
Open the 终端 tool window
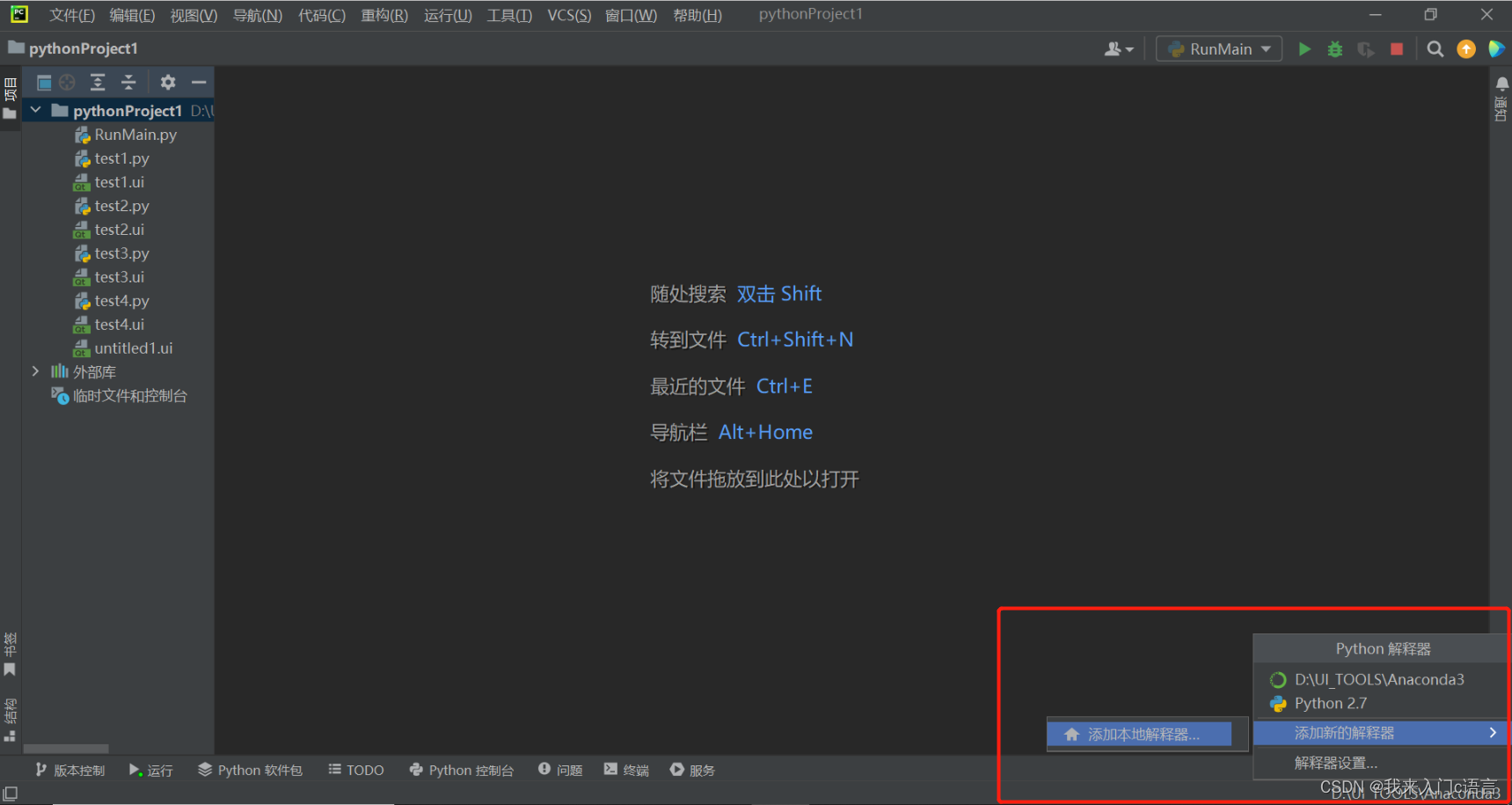626,770
